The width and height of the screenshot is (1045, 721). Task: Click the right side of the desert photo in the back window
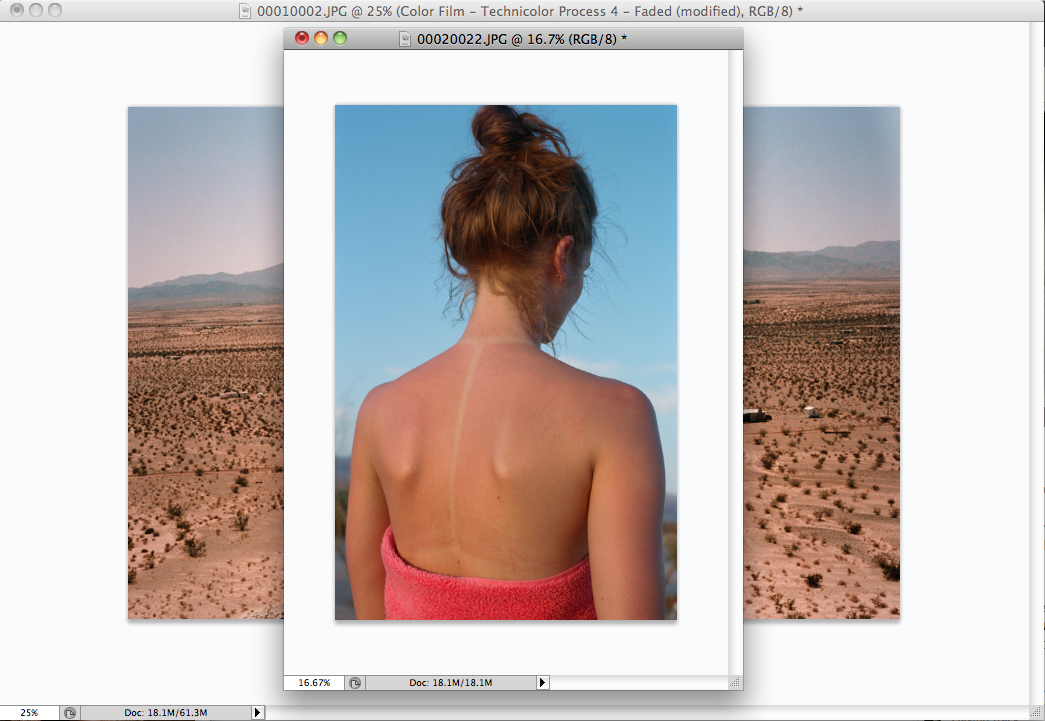[822, 363]
